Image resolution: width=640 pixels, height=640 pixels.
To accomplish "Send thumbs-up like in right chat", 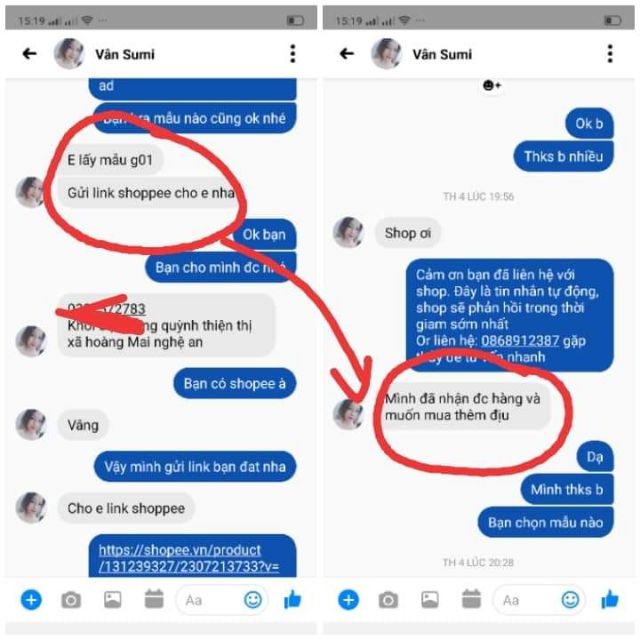I will click(610, 599).
